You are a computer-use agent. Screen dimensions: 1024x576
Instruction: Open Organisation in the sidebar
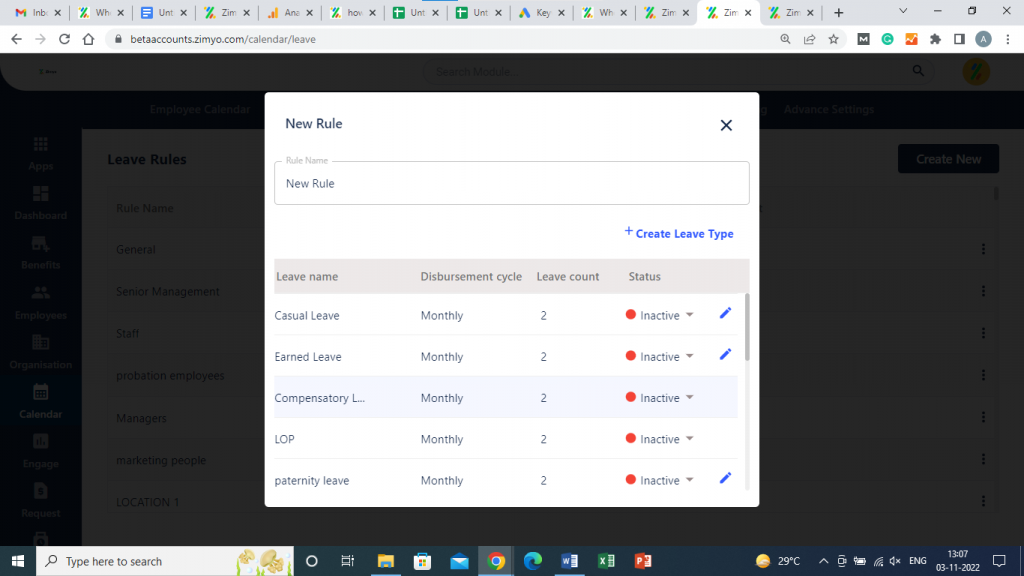(x=40, y=353)
